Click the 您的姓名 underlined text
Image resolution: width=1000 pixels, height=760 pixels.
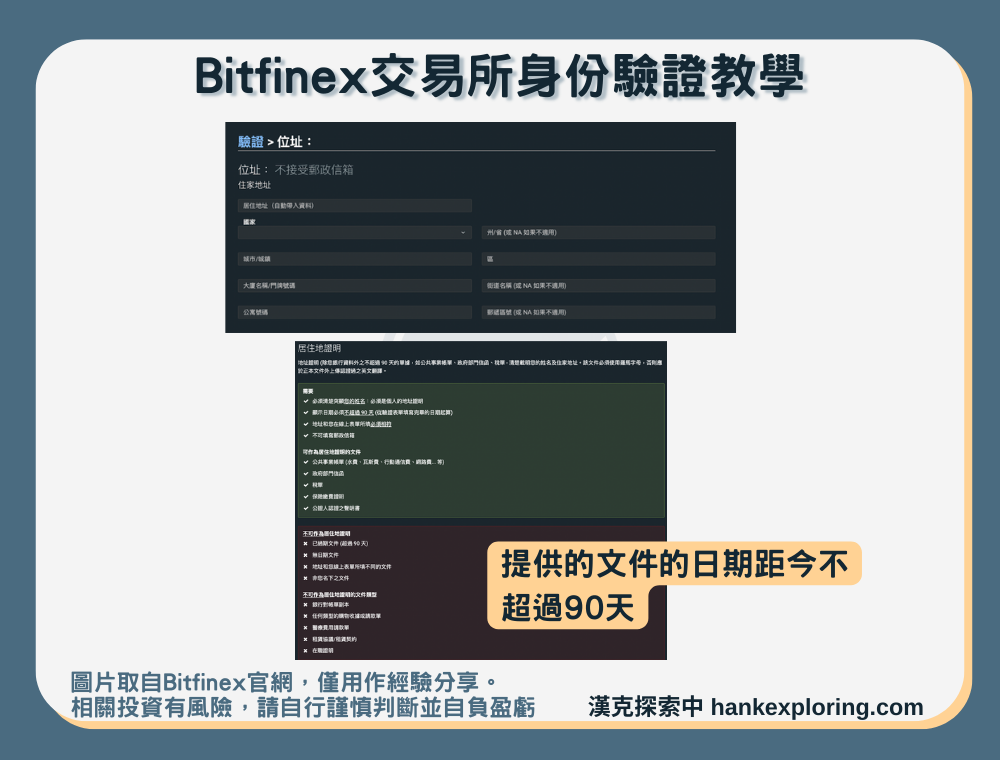point(355,401)
